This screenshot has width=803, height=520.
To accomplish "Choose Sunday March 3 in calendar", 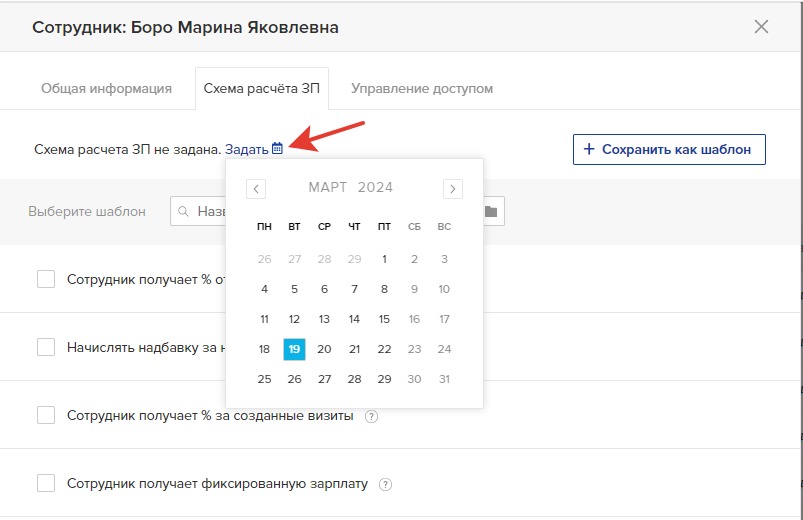I will 444,259.
